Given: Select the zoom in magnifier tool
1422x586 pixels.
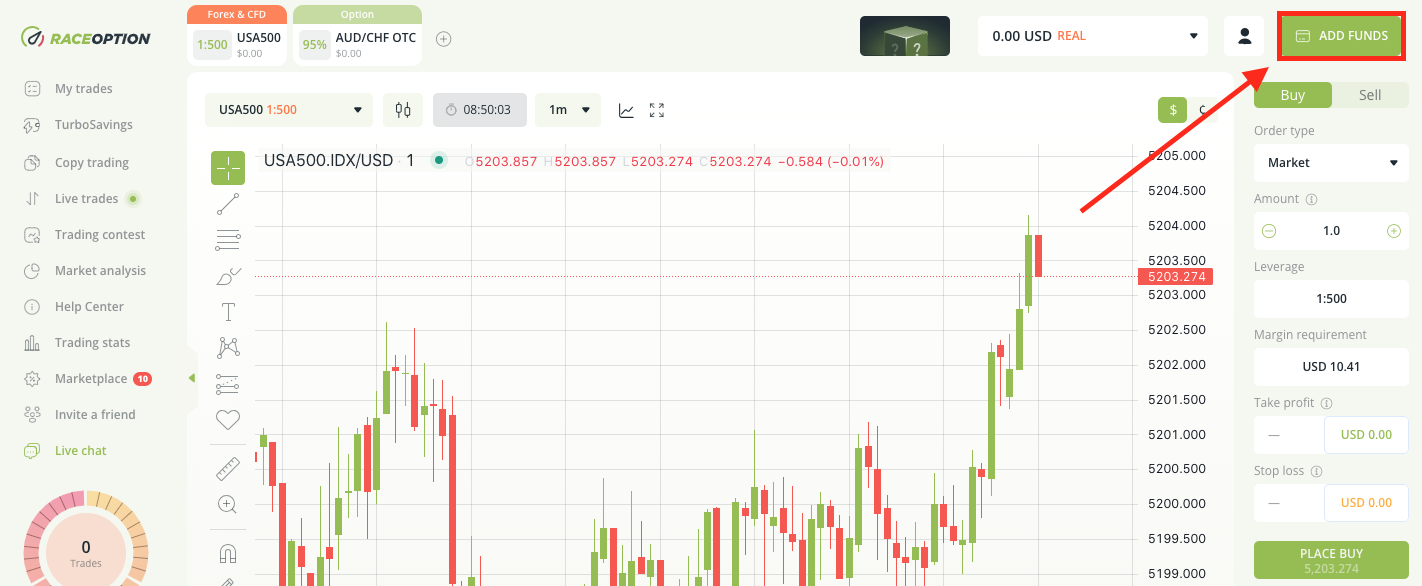Looking at the screenshot, I should pos(228,505).
